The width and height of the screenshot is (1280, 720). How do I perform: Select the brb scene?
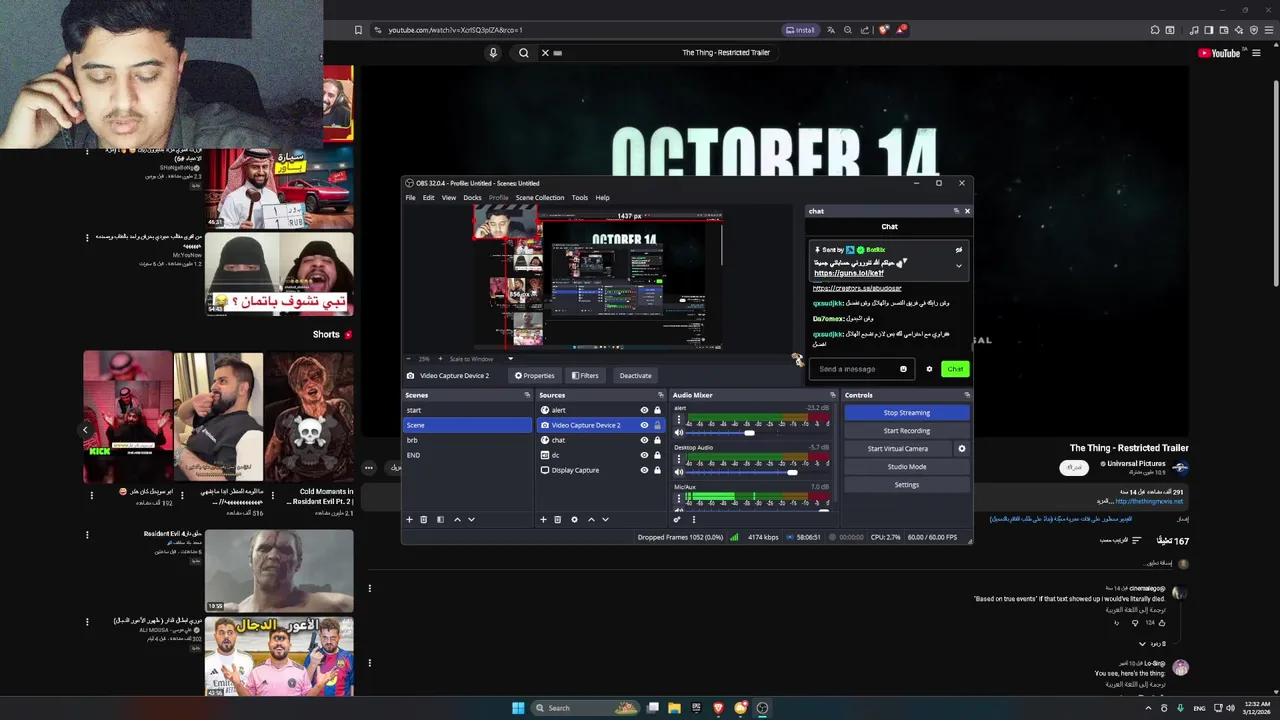tap(467, 440)
